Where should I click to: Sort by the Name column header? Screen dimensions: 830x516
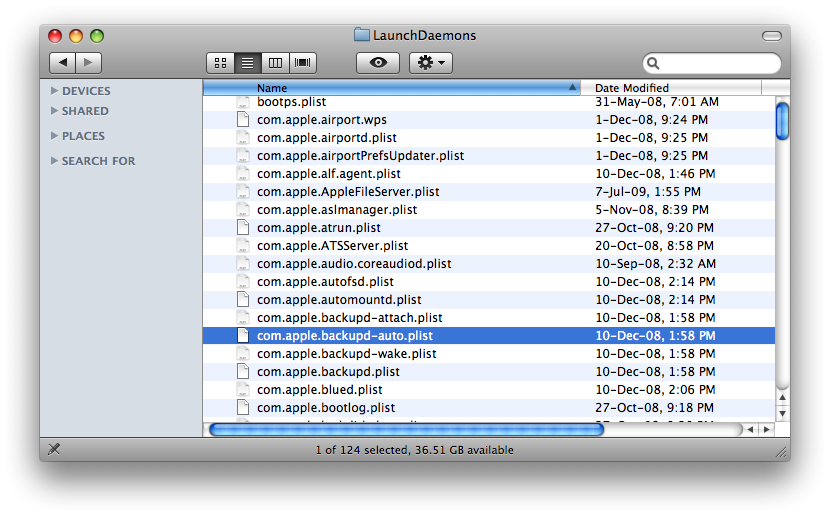392,88
